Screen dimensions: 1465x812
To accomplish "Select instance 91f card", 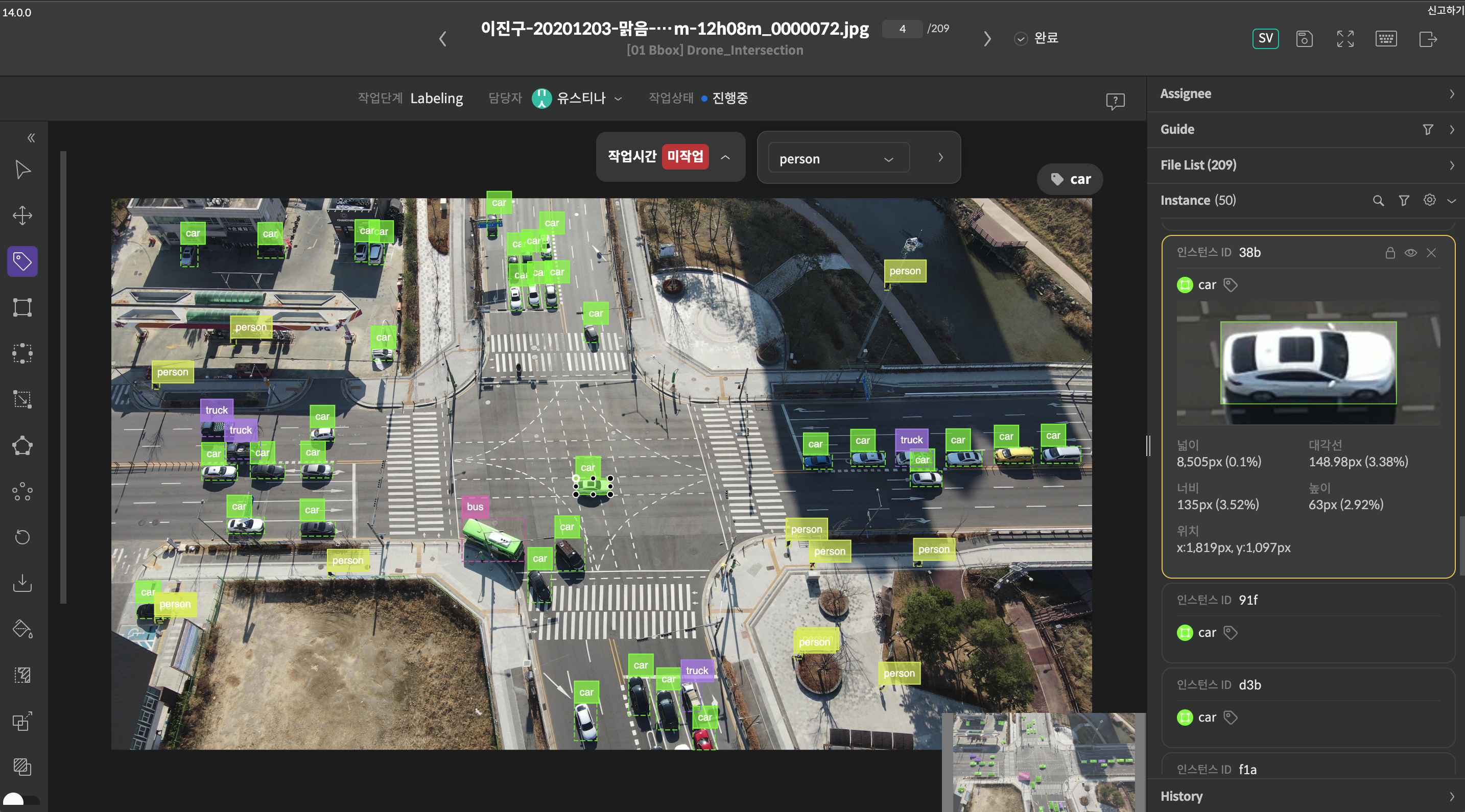I will [1308, 622].
